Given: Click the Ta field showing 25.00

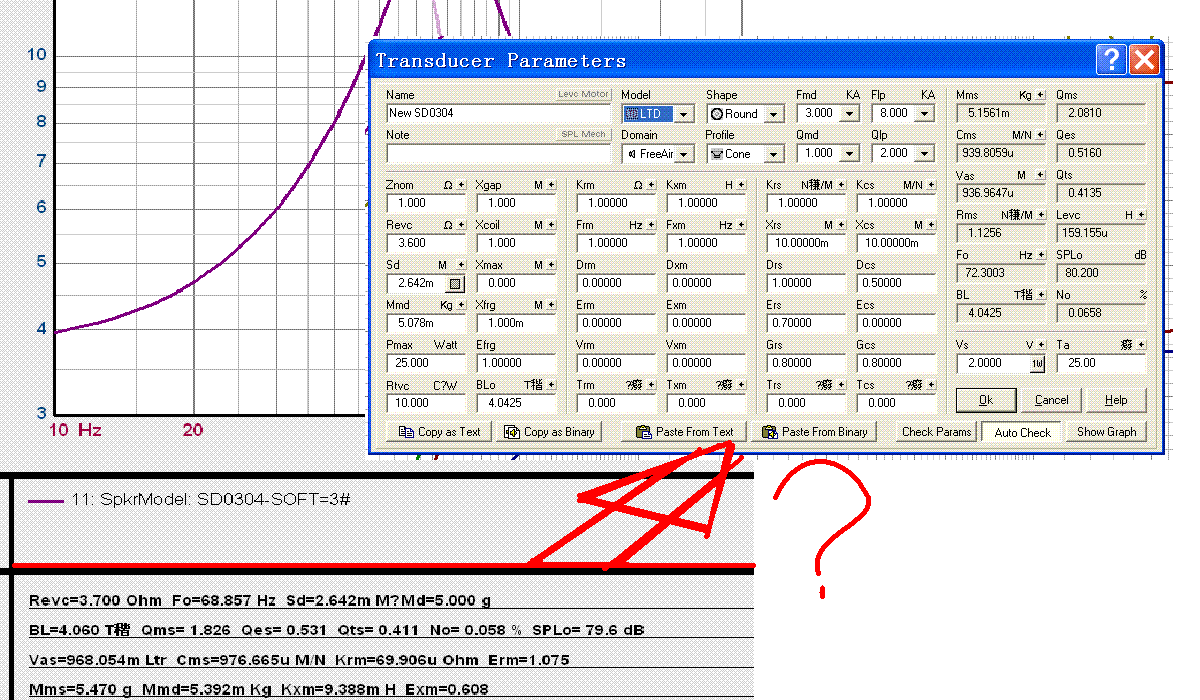Looking at the screenshot, I should (1102, 364).
